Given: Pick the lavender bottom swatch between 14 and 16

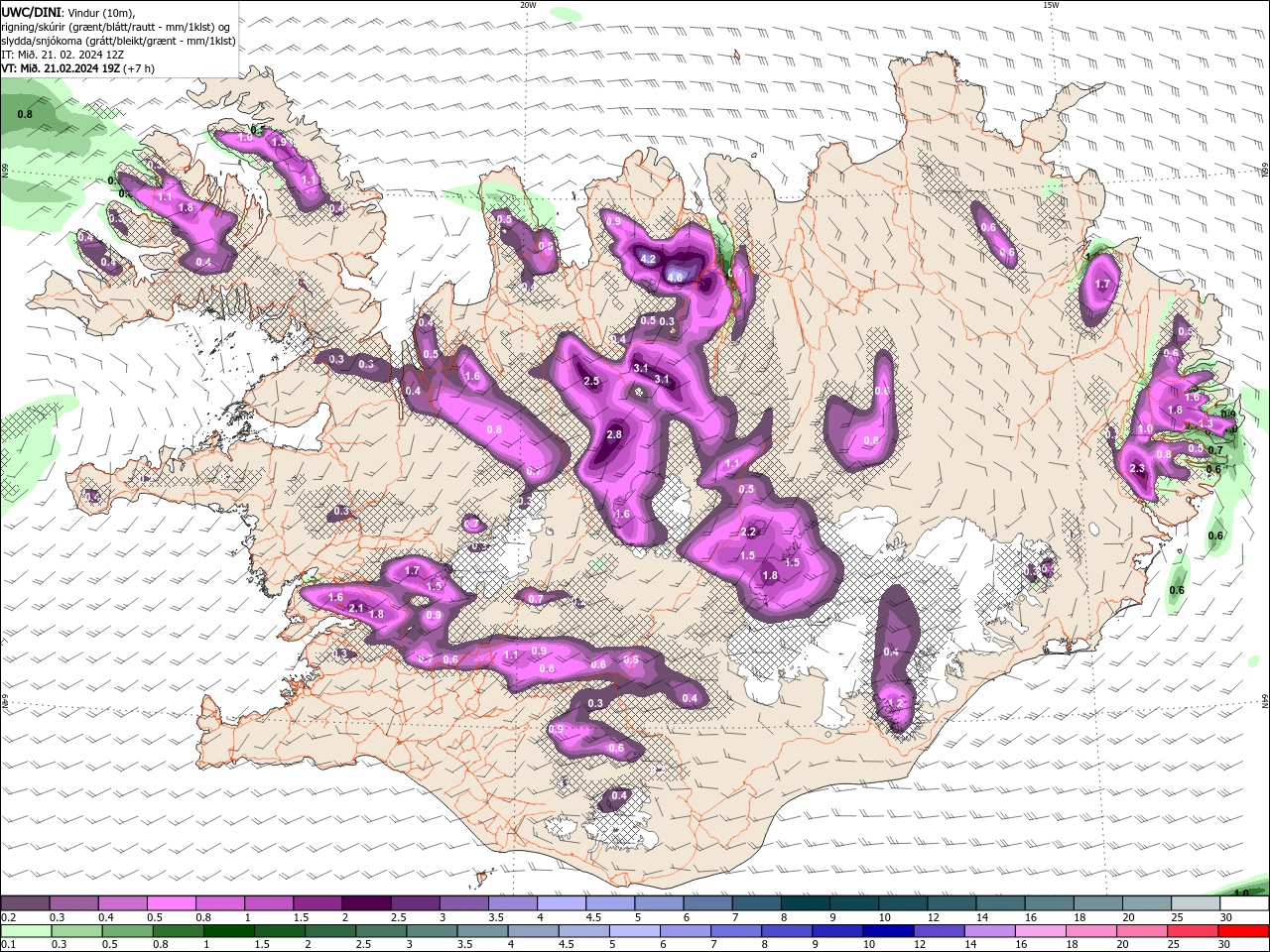Looking at the screenshot, I should click(x=990, y=931).
